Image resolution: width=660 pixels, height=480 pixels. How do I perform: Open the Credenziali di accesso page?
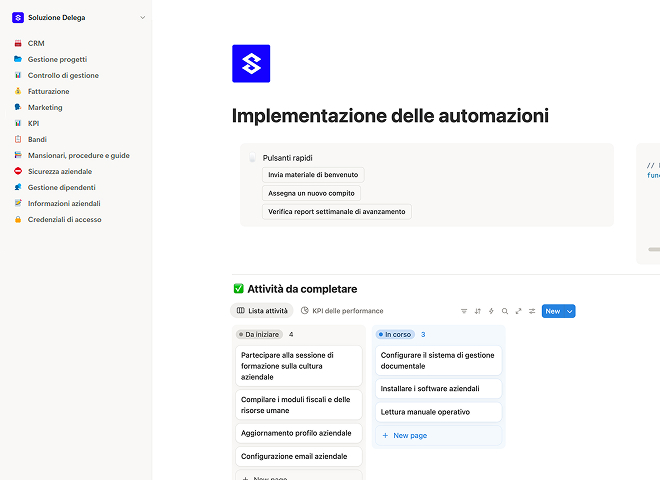[x=64, y=219]
